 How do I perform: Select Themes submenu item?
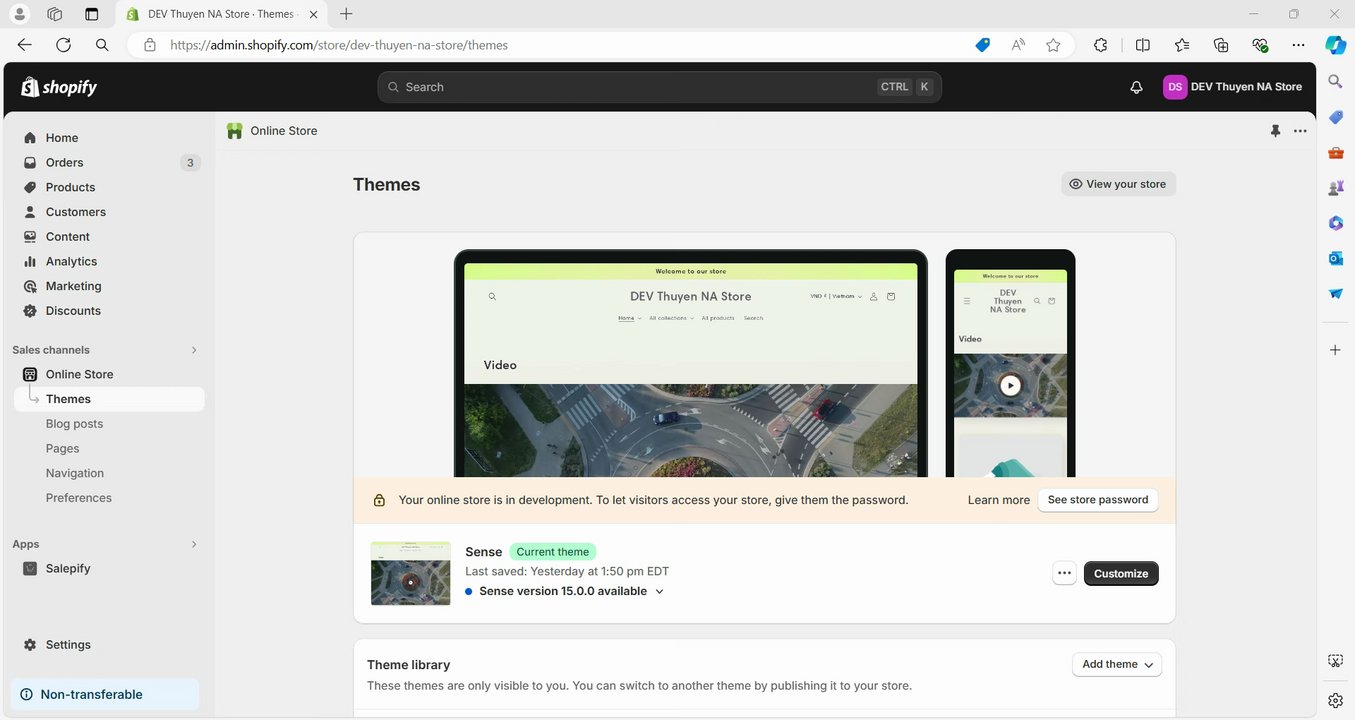(x=109, y=399)
